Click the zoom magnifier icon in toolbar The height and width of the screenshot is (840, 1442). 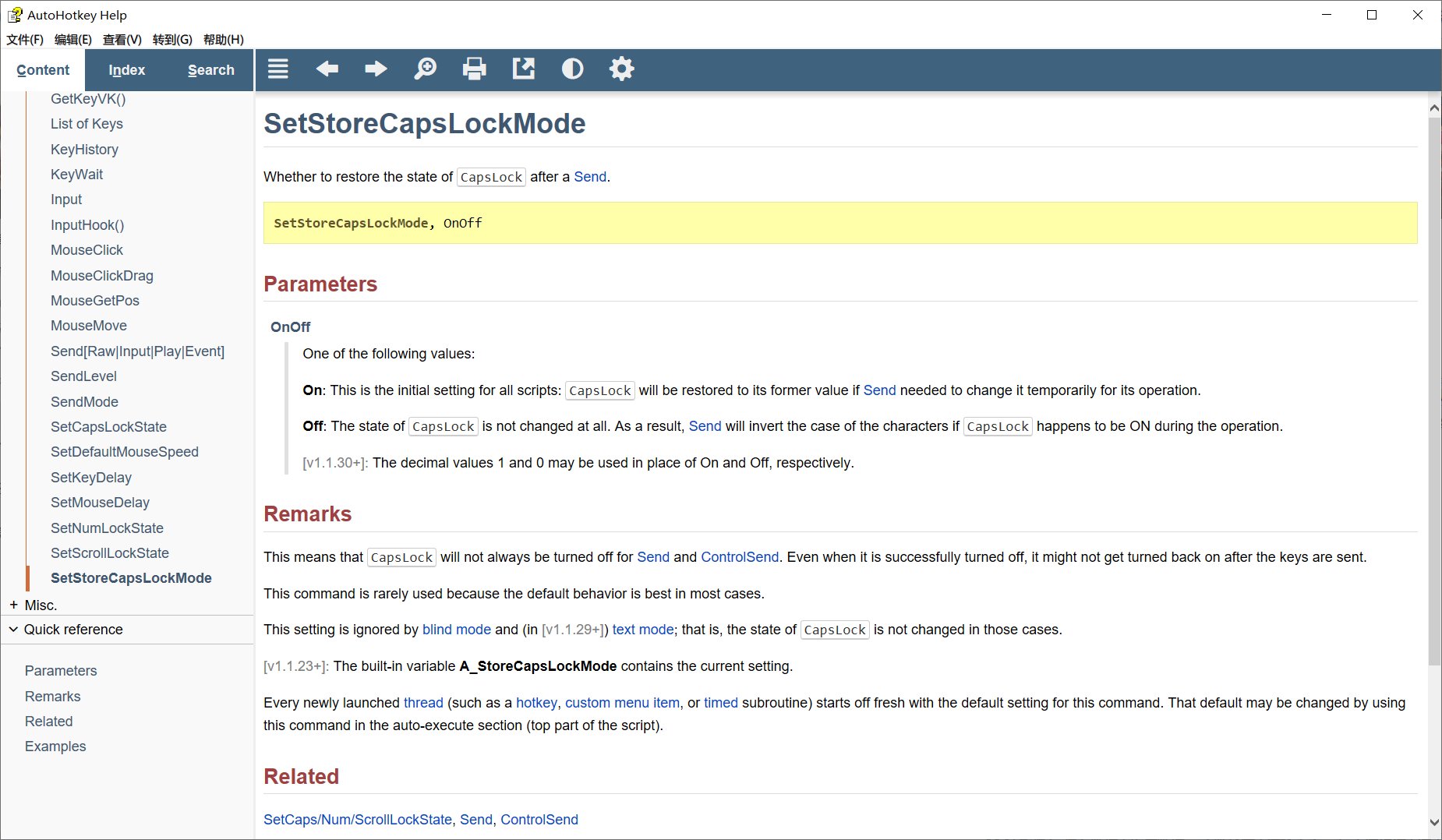[x=425, y=69]
